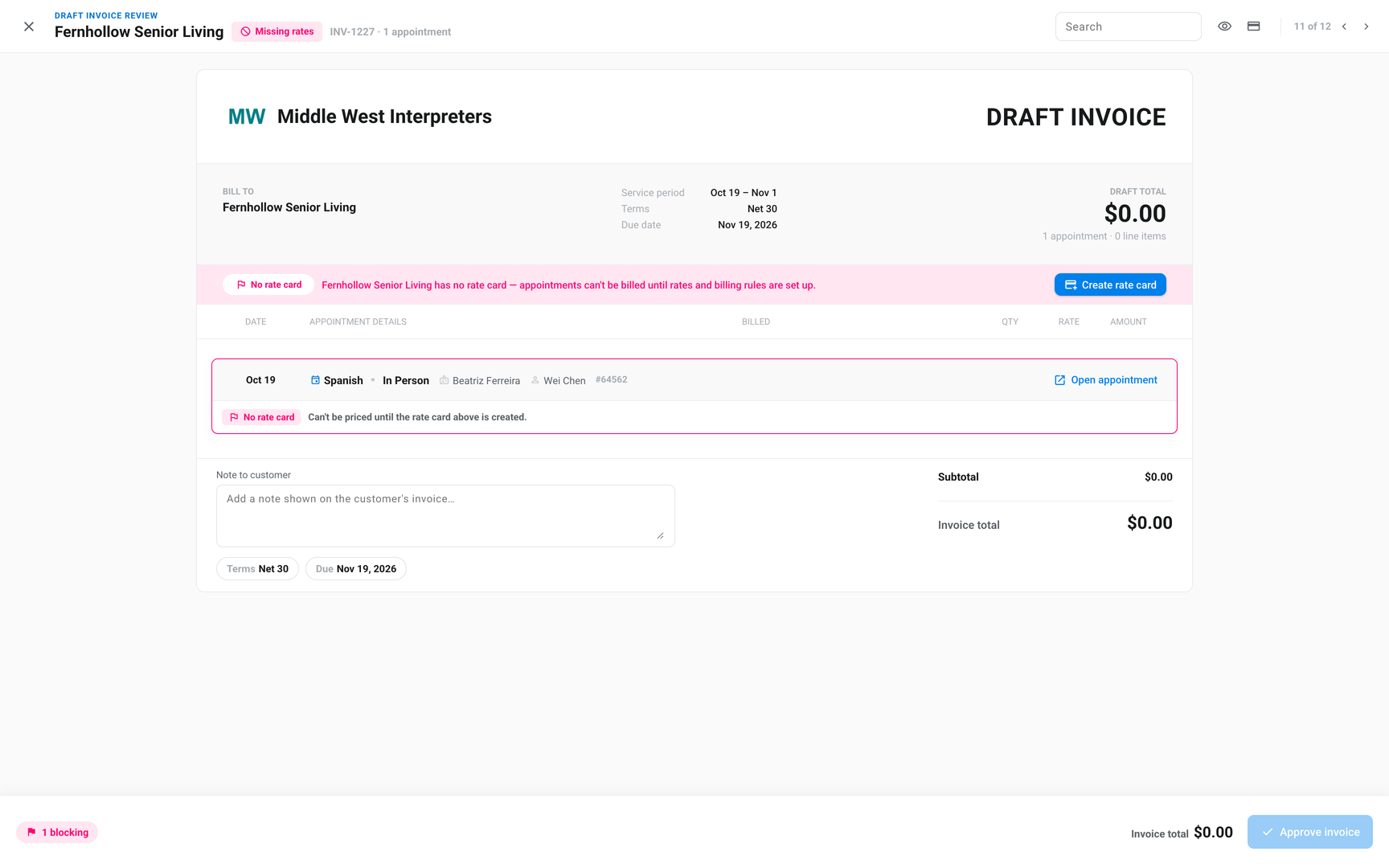This screenshot has width=1389, height=868.
Task: Click into the Search field
Action: (x=1128, y=27)
